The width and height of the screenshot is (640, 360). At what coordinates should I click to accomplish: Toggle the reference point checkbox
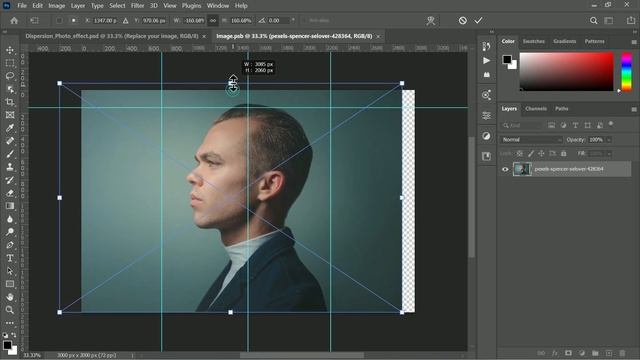59,20
